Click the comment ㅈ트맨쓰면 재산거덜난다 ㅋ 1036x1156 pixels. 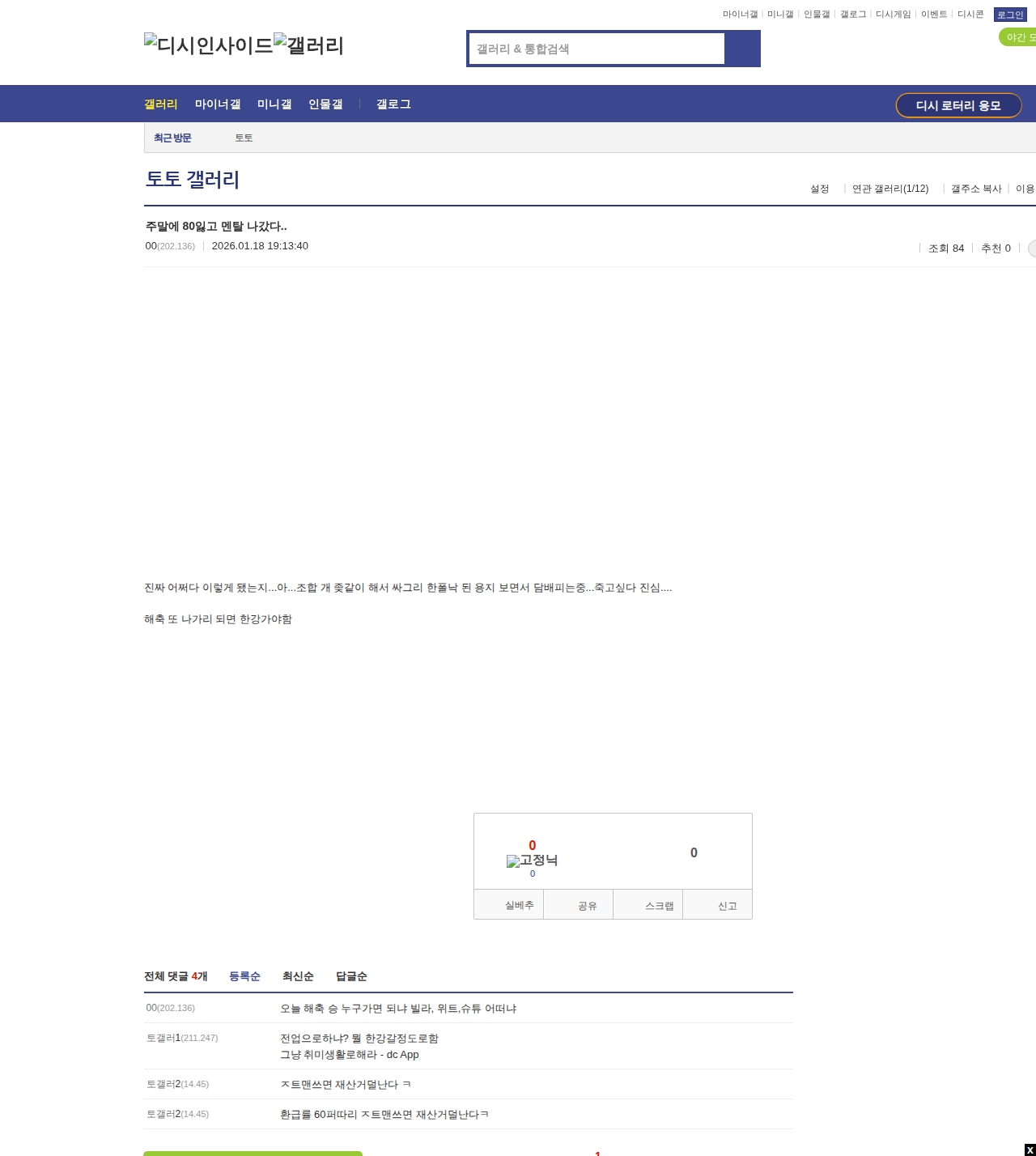coord(346,1085)
